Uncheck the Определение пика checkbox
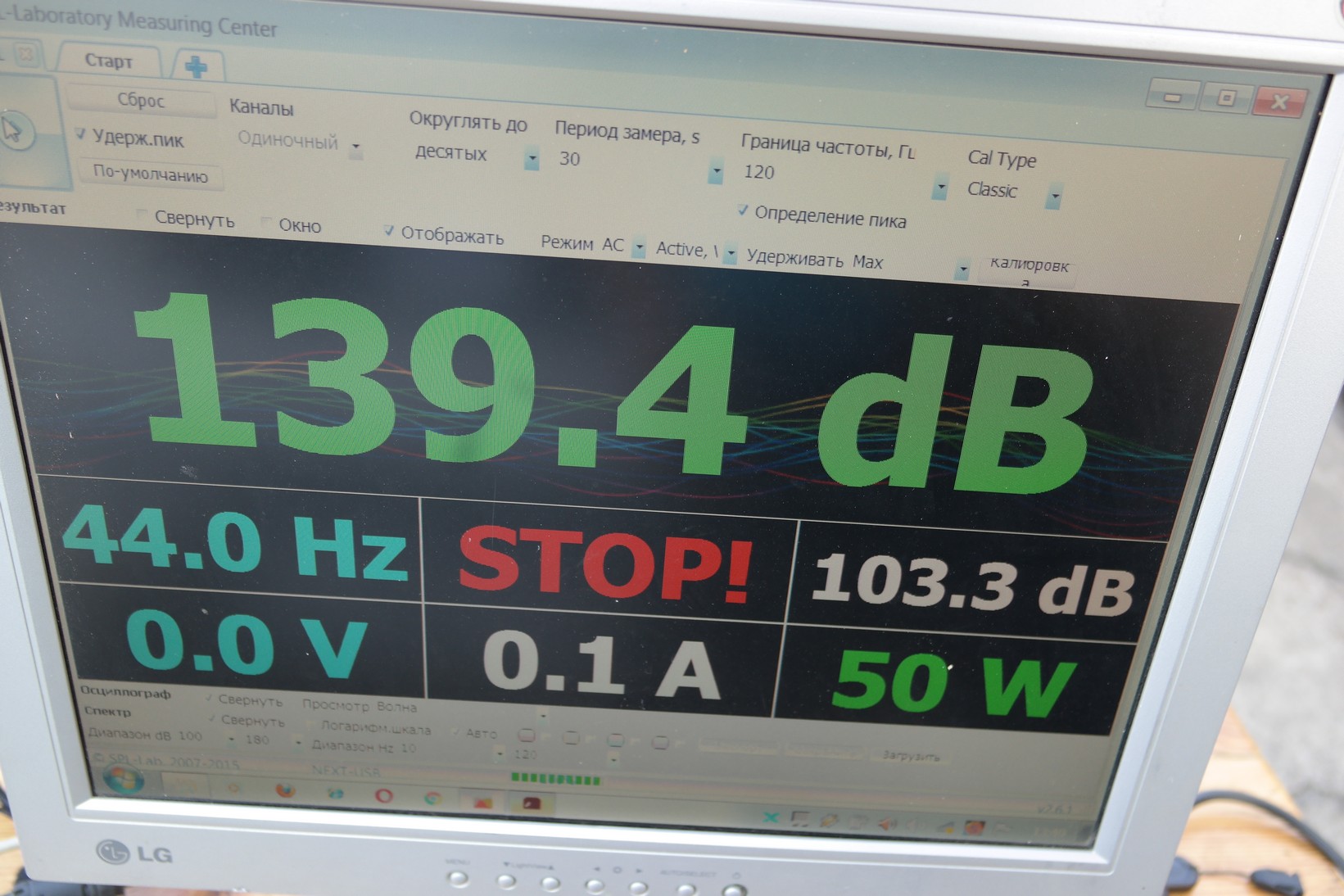Image resolution: width=1344 pixels, height=896 pixels. 742,211
